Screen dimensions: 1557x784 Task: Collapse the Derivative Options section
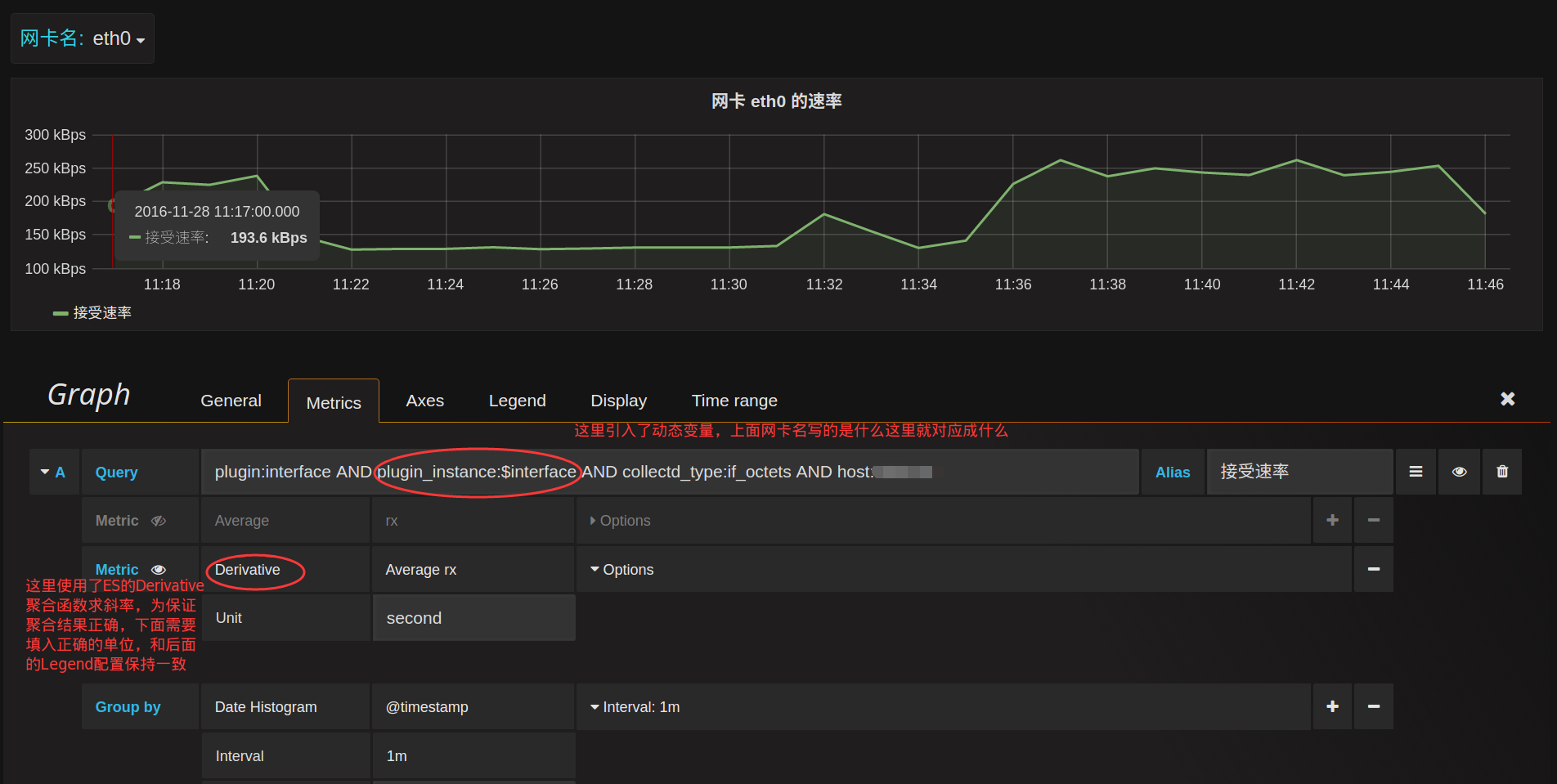pos(621,570)
